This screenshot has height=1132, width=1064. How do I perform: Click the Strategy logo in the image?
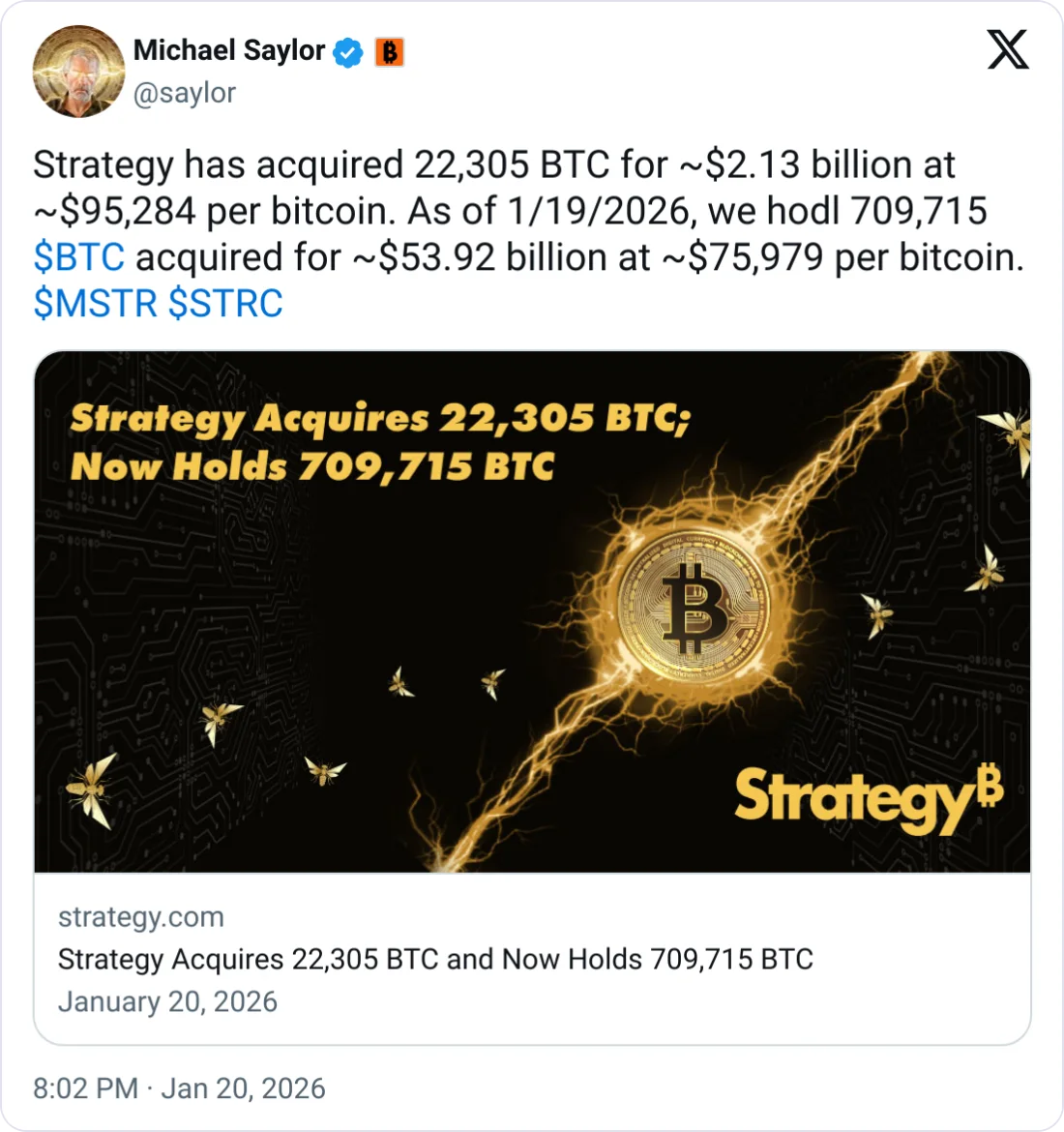pos(868,796)
